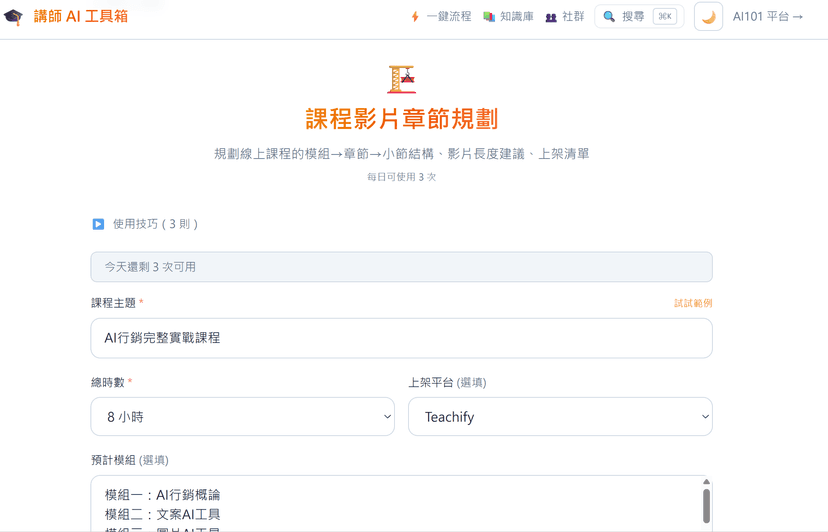Click the 預計模組 text area scrollbar thumb
The image size is (828, 532).
tap(706, 506)
